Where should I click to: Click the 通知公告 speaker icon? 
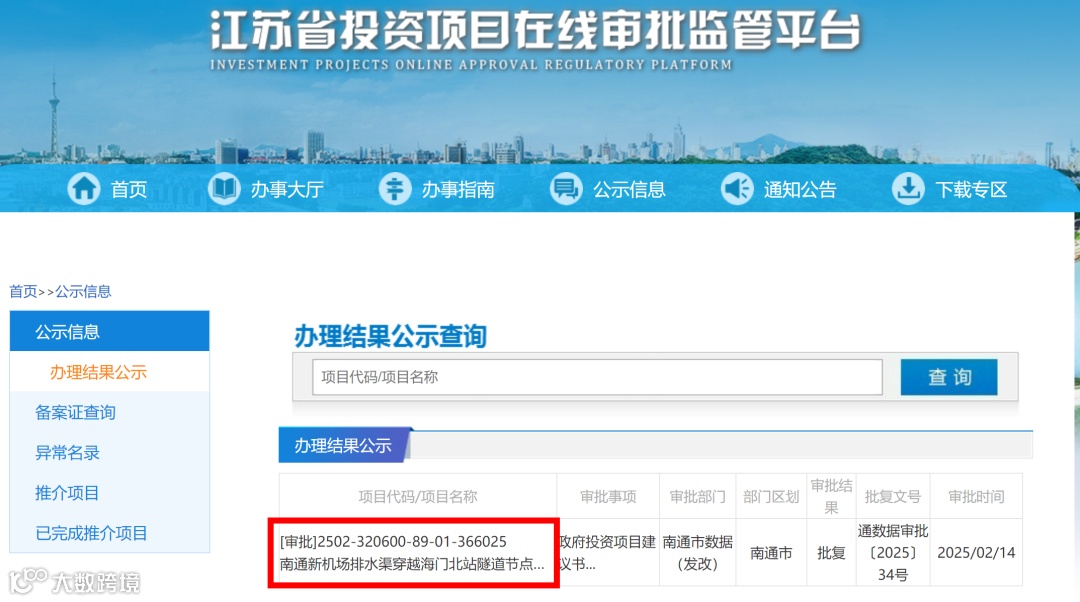737,189
